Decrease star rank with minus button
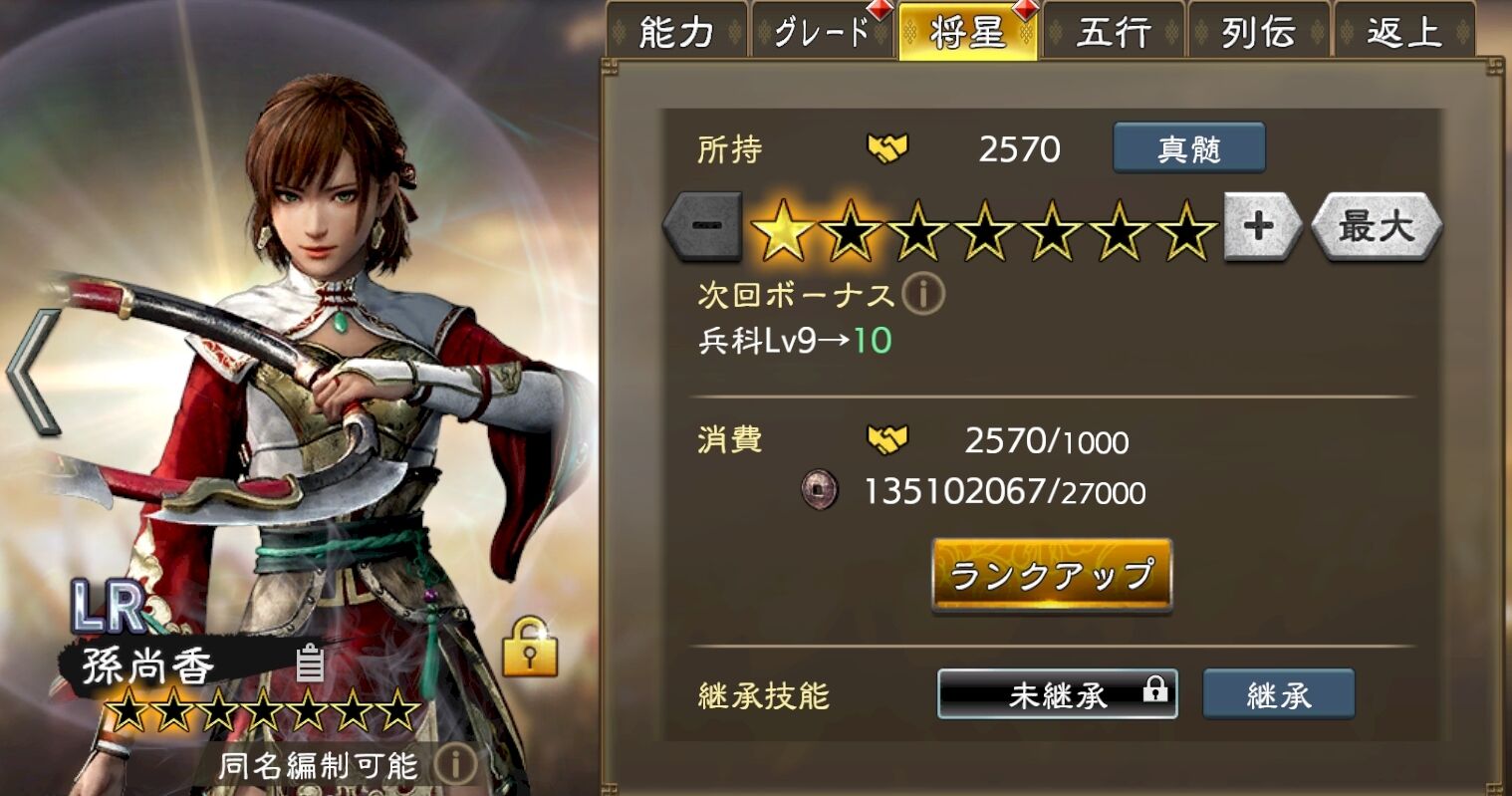This screenshot has height=796, width=1512. (703, 226)
